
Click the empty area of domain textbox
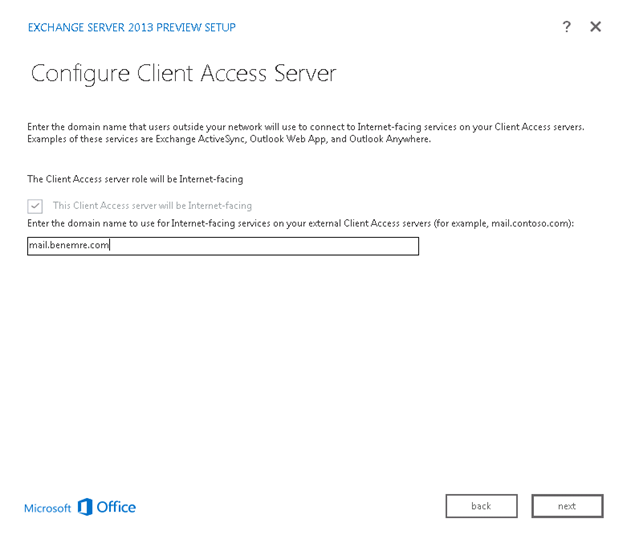point(264,246)
